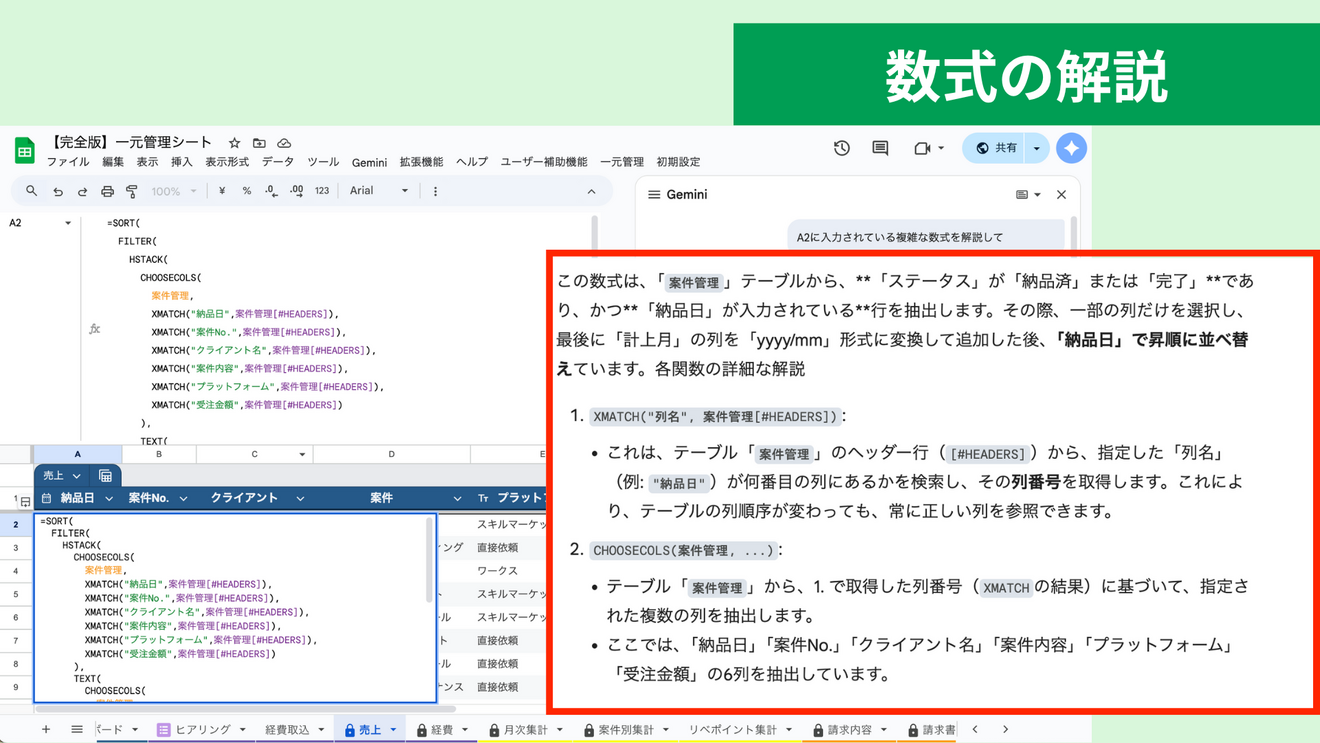This screenshot has height=743, width=1320.
Task: Select column A header
Action: click(77, 454)
